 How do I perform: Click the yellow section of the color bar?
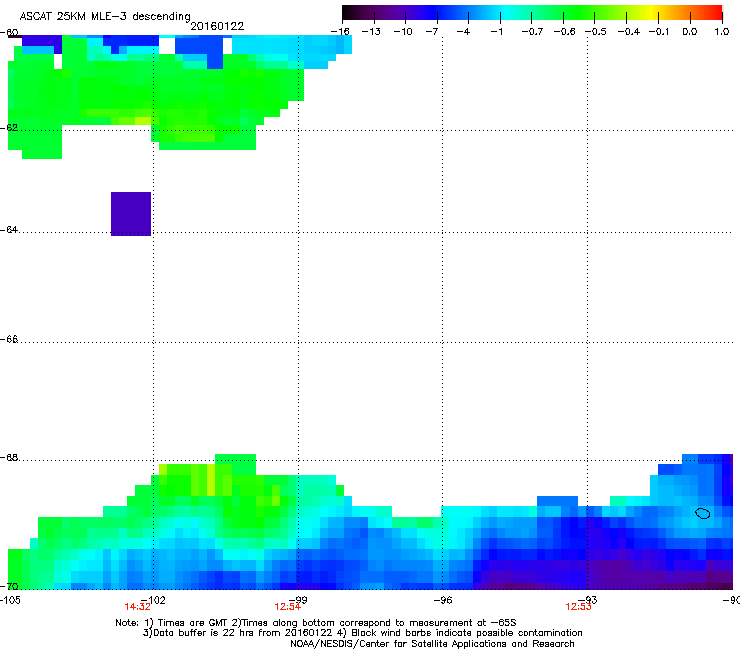653,12
